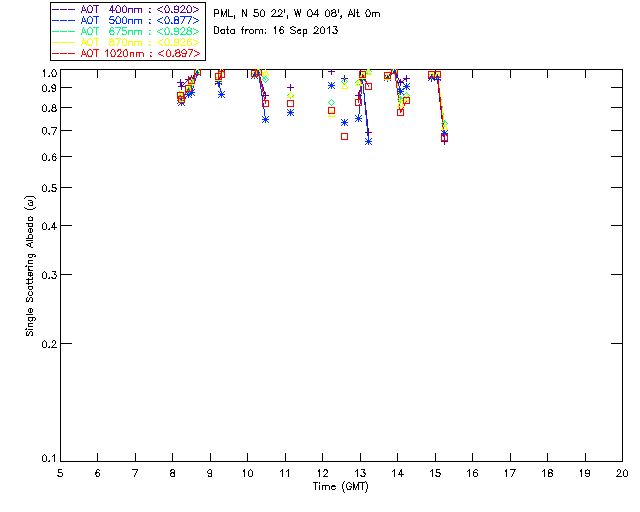The height and width of the screenshot is (512, 640).
Task: Click the x-axis tick label 11
Action: (285, 473)
